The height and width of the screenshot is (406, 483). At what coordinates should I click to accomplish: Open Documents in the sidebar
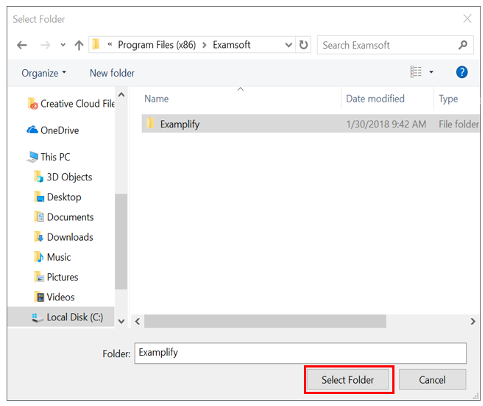[70, 217]
